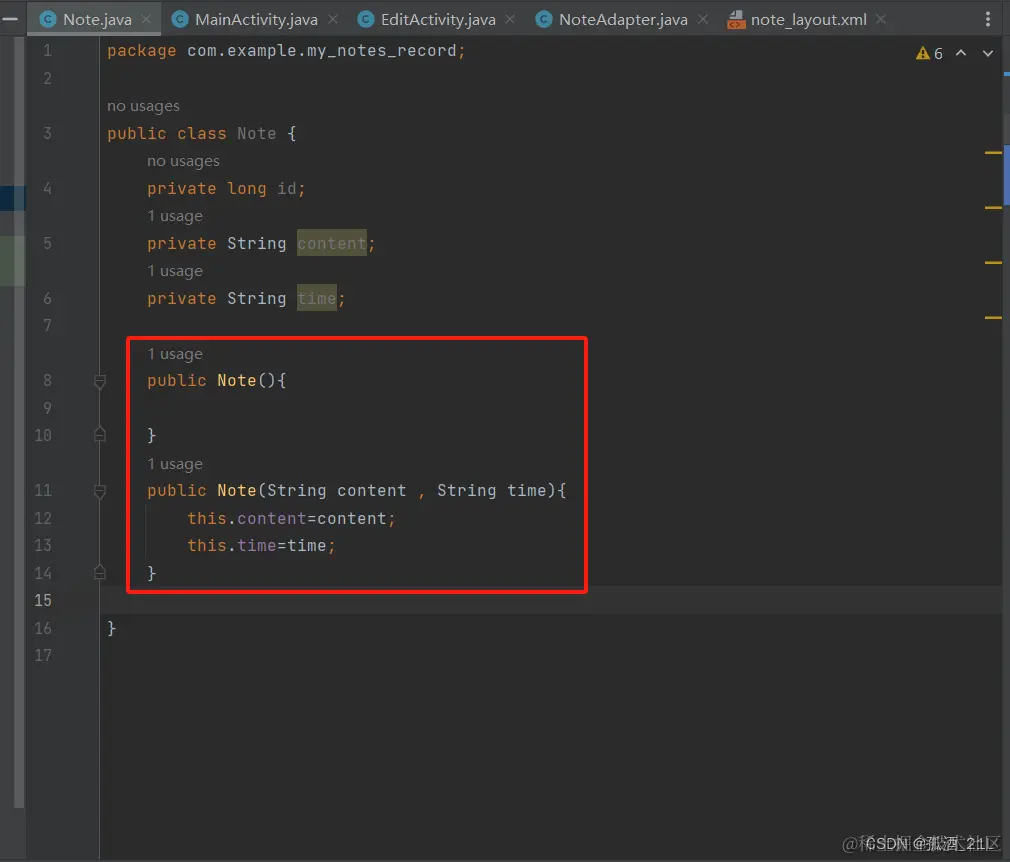Collapse the Note() constructor at line 8
Image resolution: width=1010 pixels, height=862 pixels.
click(x=100, y=381)
